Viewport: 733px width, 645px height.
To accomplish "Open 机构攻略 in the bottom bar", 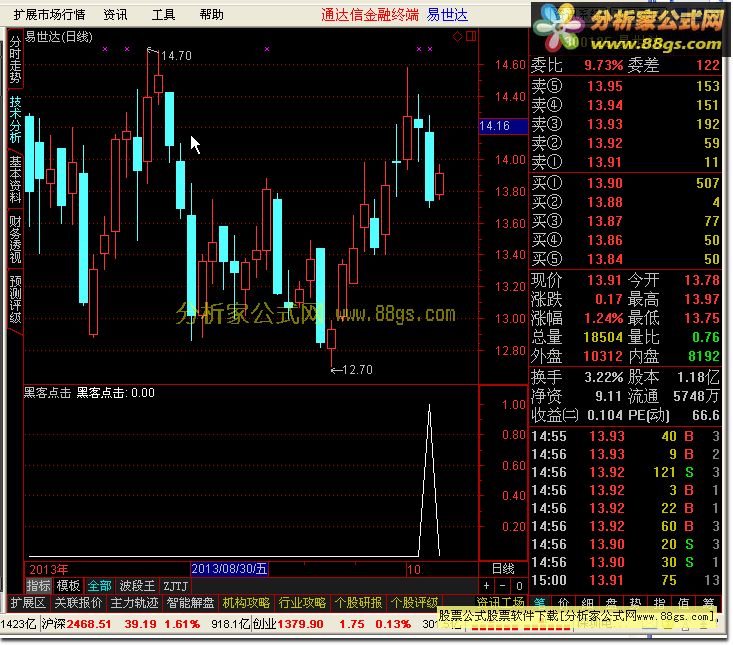I will [246, 602].
